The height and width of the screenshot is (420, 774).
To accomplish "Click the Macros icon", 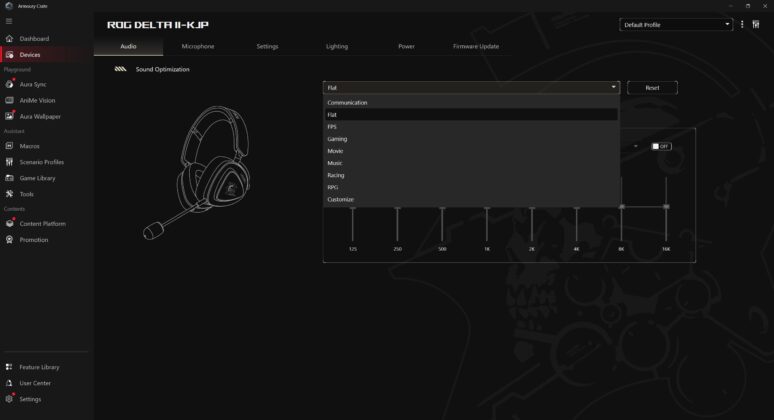I will [x=9, y=146].
